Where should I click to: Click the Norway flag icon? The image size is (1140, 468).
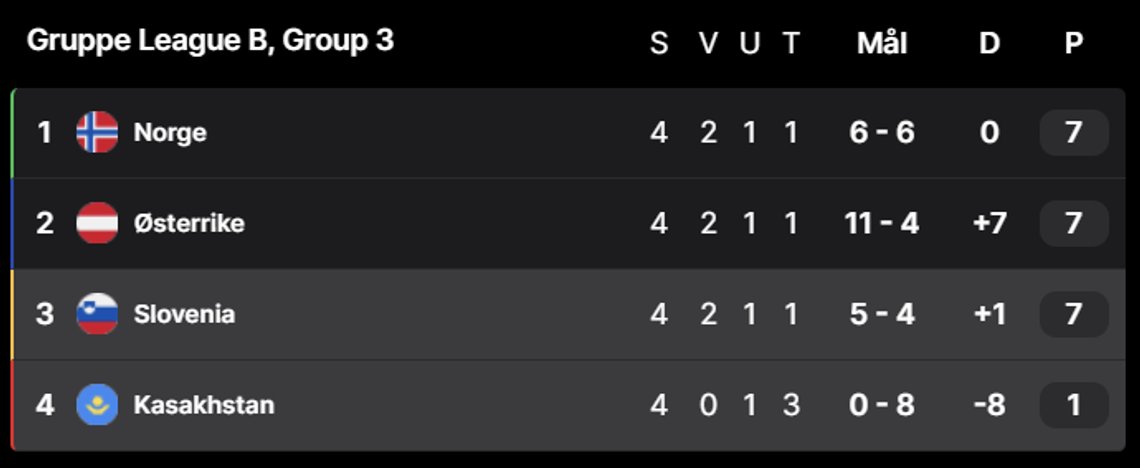point(97,132)
